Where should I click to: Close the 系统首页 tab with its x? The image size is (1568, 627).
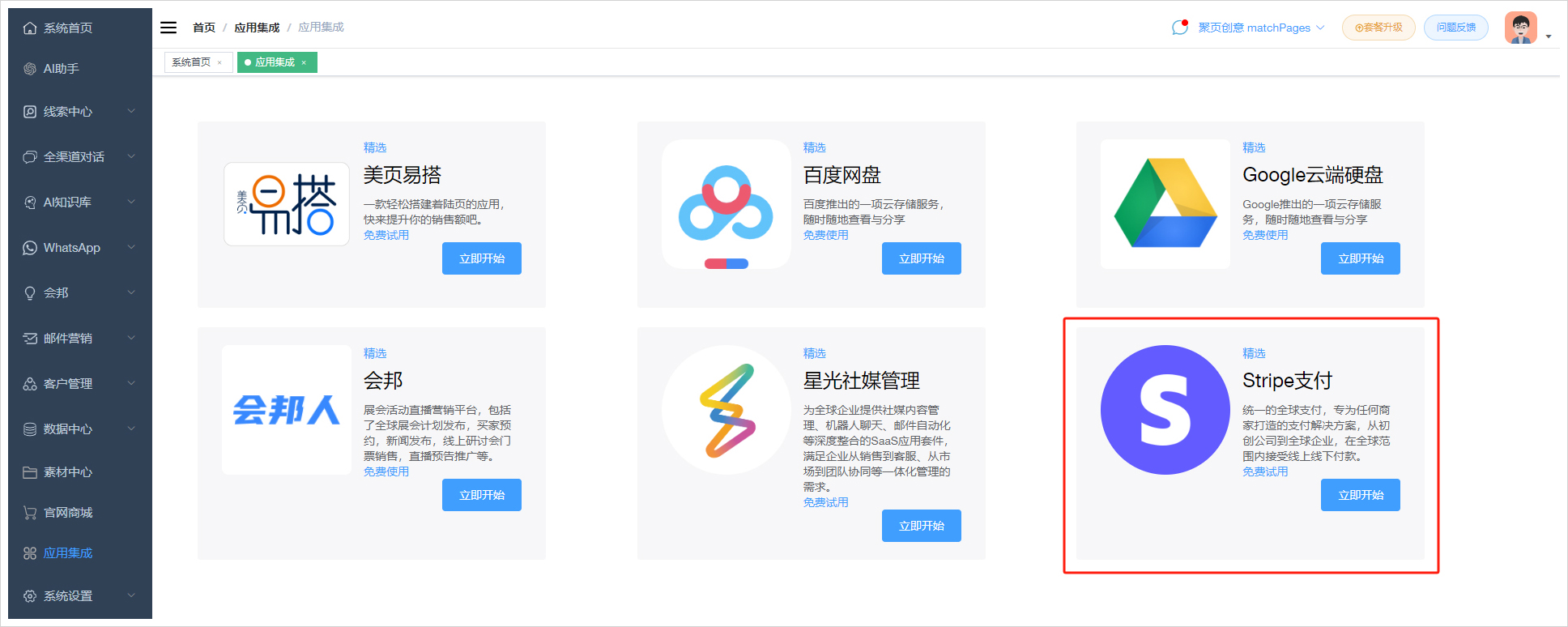(219, 62)
